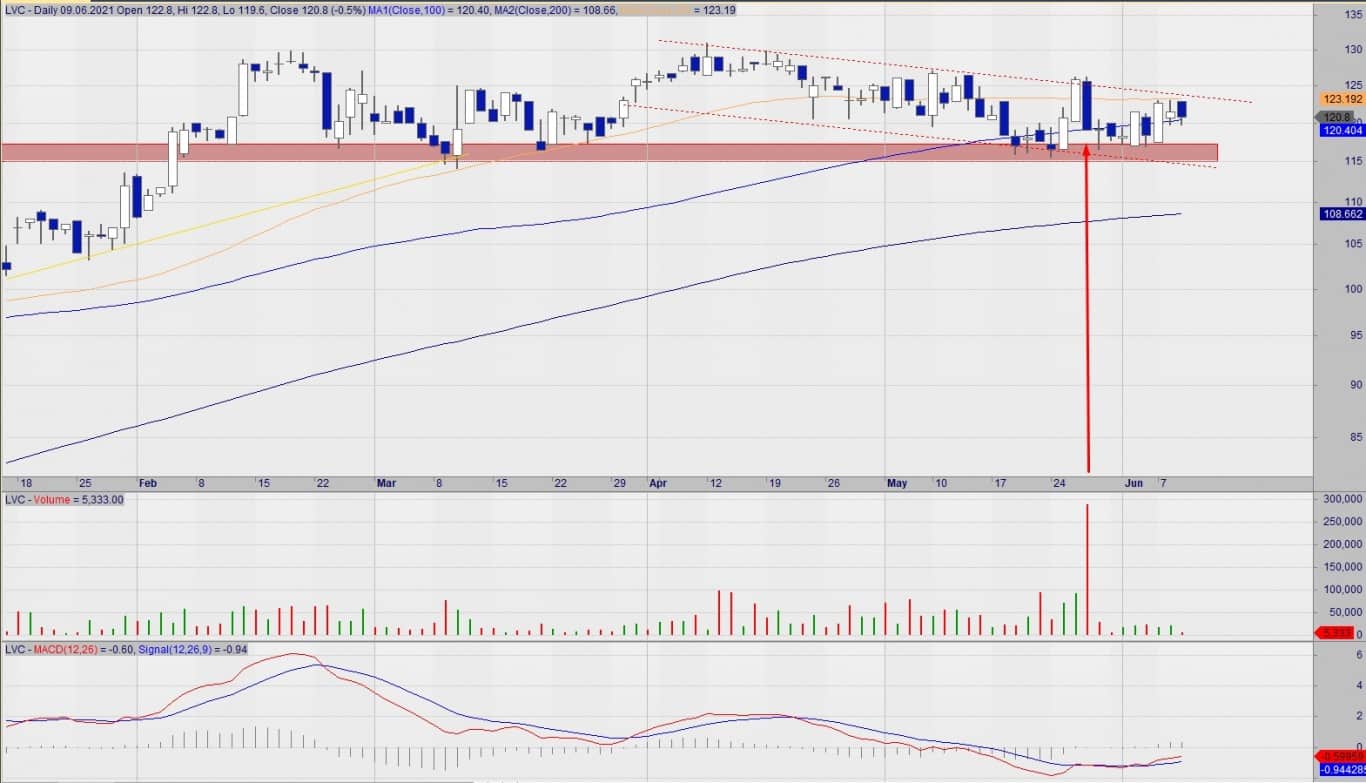
Task: Click the Jun label on date axis
Action: coord(1132,483)
